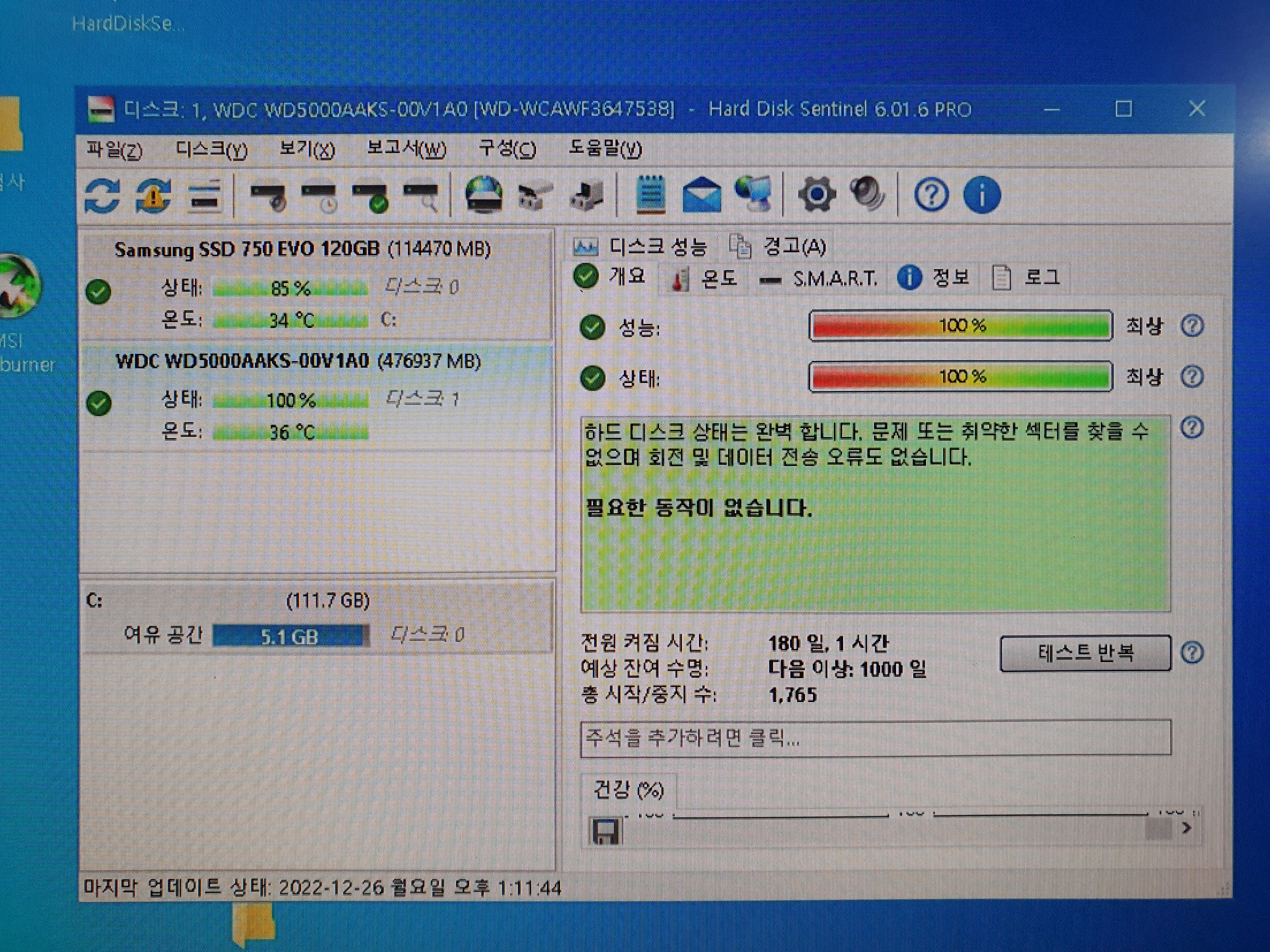Click the help icon beside 상태 100% bar

click(1192, 377)
